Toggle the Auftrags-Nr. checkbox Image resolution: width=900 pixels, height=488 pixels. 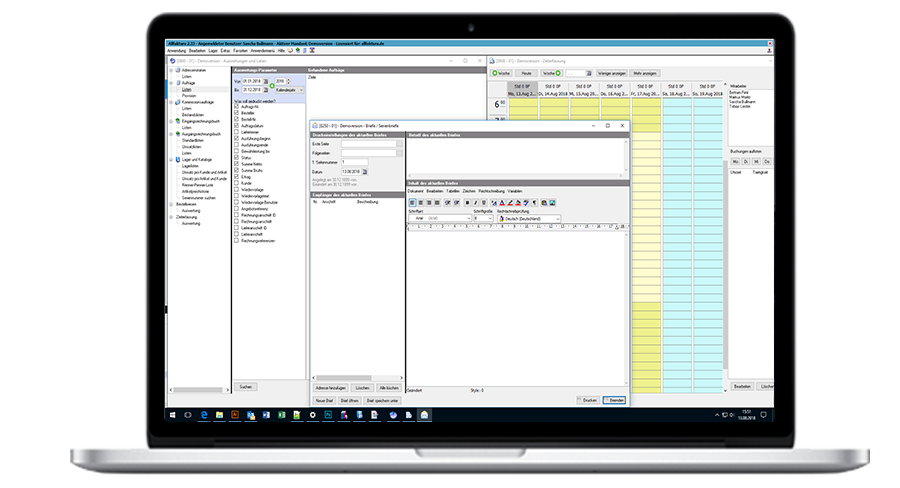pos(236,106)
